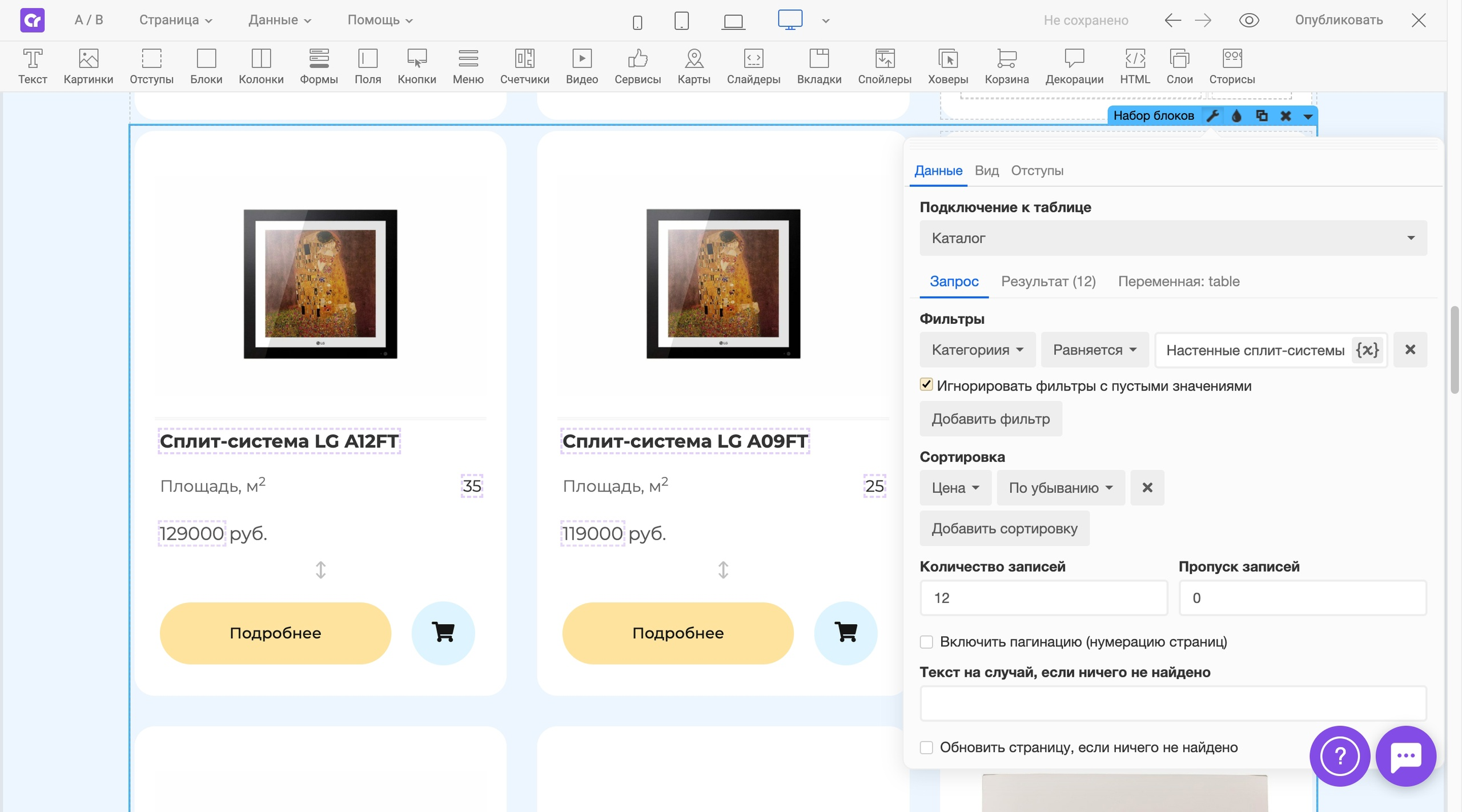This screenshot has width=1462, height=812.
Task: Add LG A09FT to cart
Action: point(846,633)
